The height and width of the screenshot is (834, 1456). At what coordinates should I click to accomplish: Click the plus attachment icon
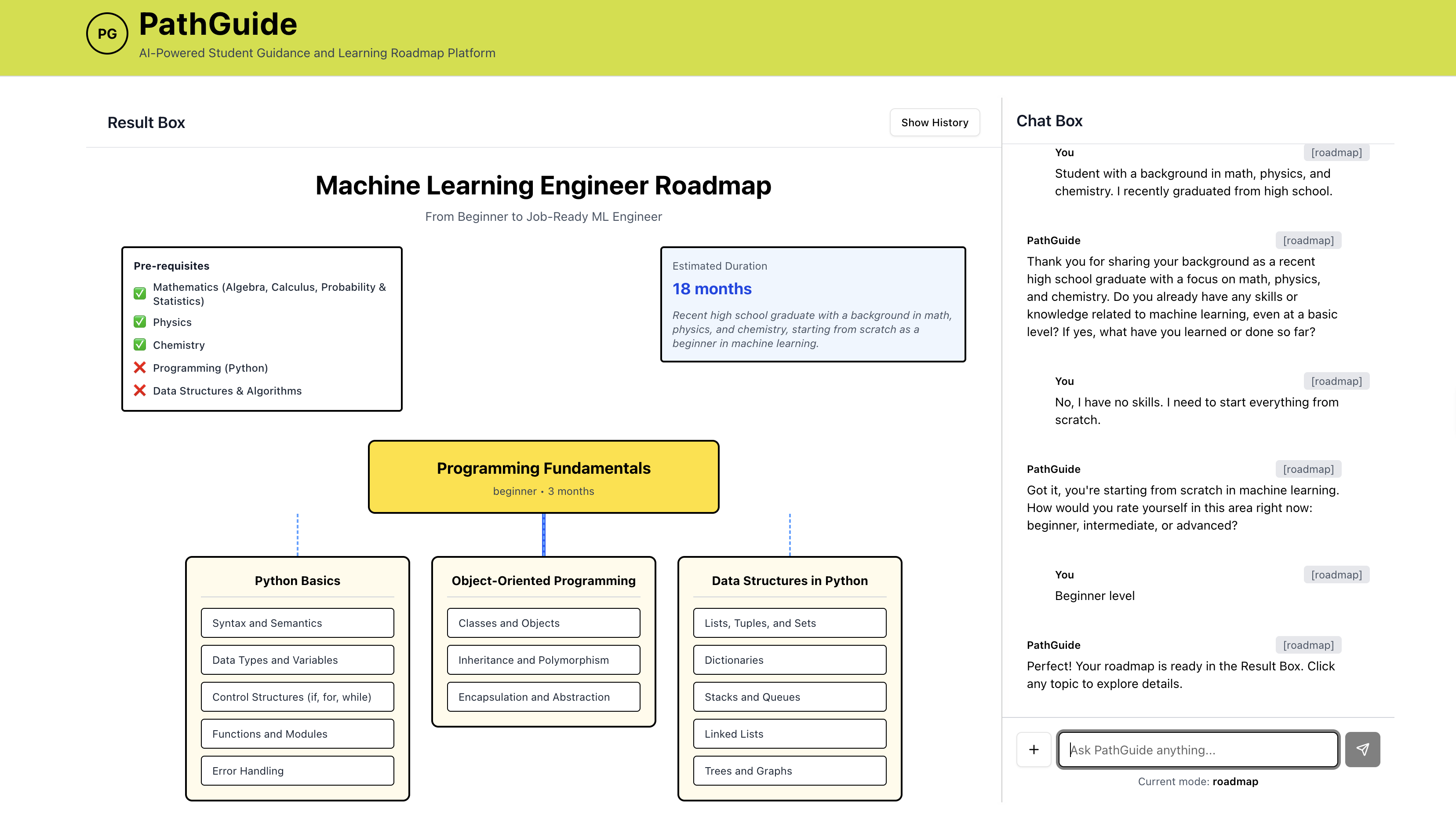(1034, 749)
